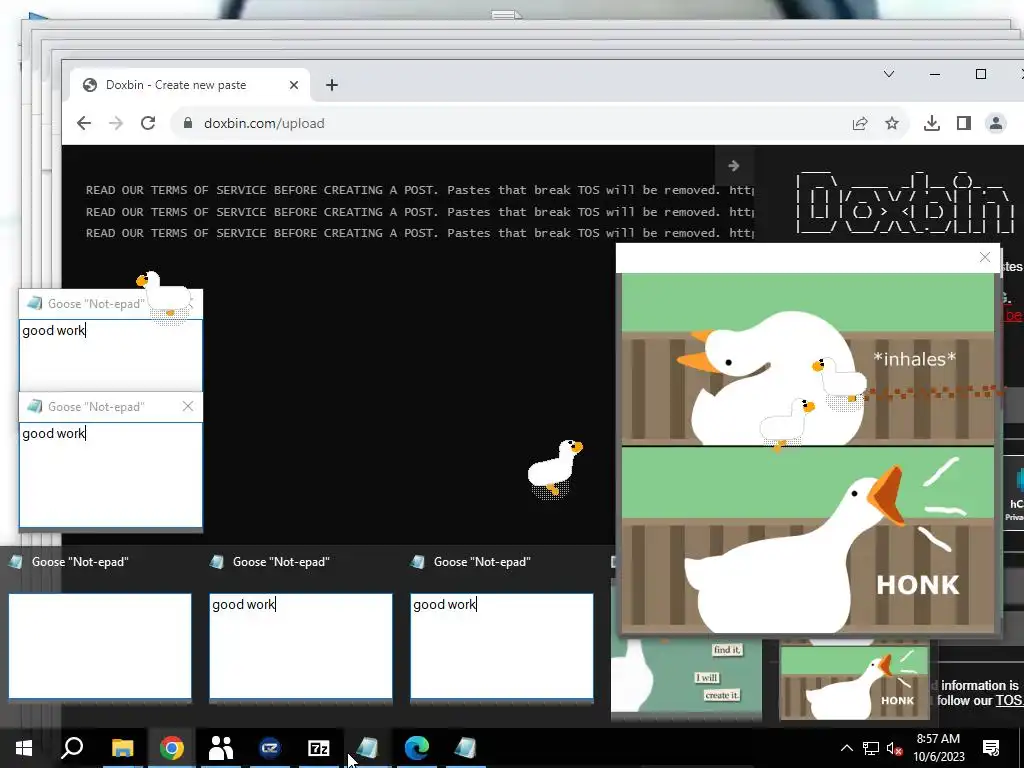The width and height of the screenshot is (1024, 768).
Task: Click the last Not-epad taskbar icon
Action: pyautogui.click(x=466, y=748)
